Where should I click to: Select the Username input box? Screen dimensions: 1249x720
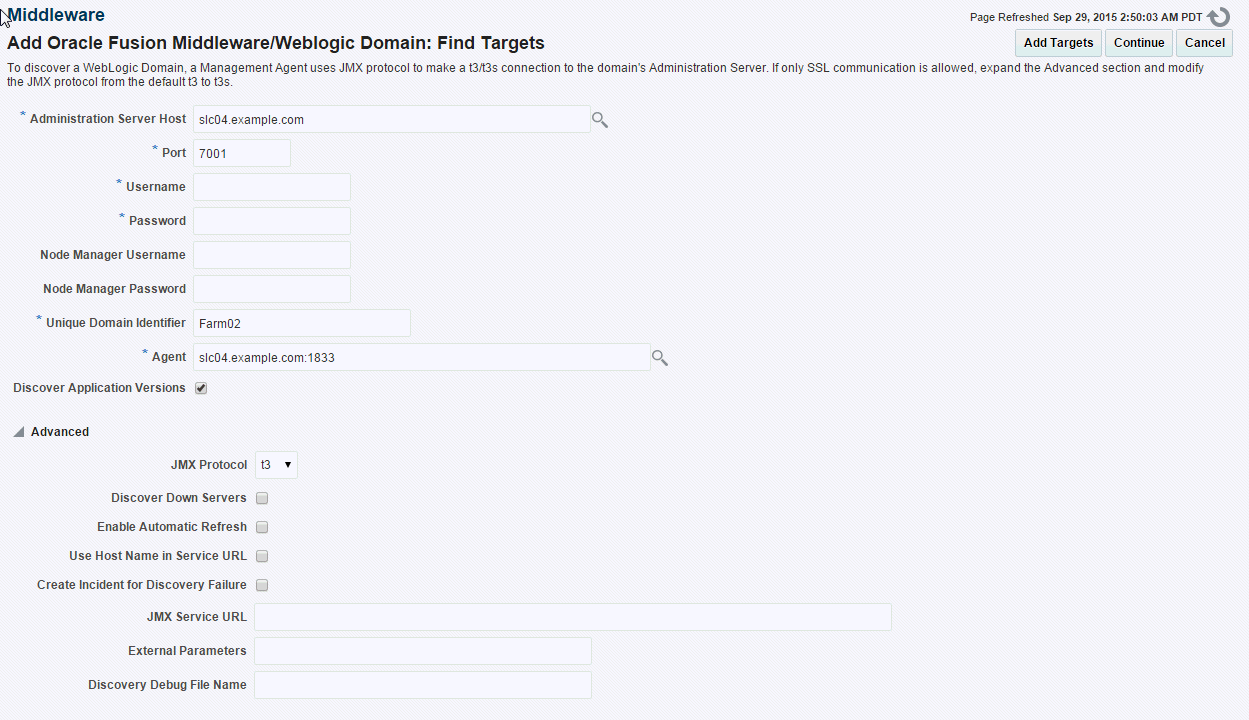pyautogui.click(x=272, y=187)
